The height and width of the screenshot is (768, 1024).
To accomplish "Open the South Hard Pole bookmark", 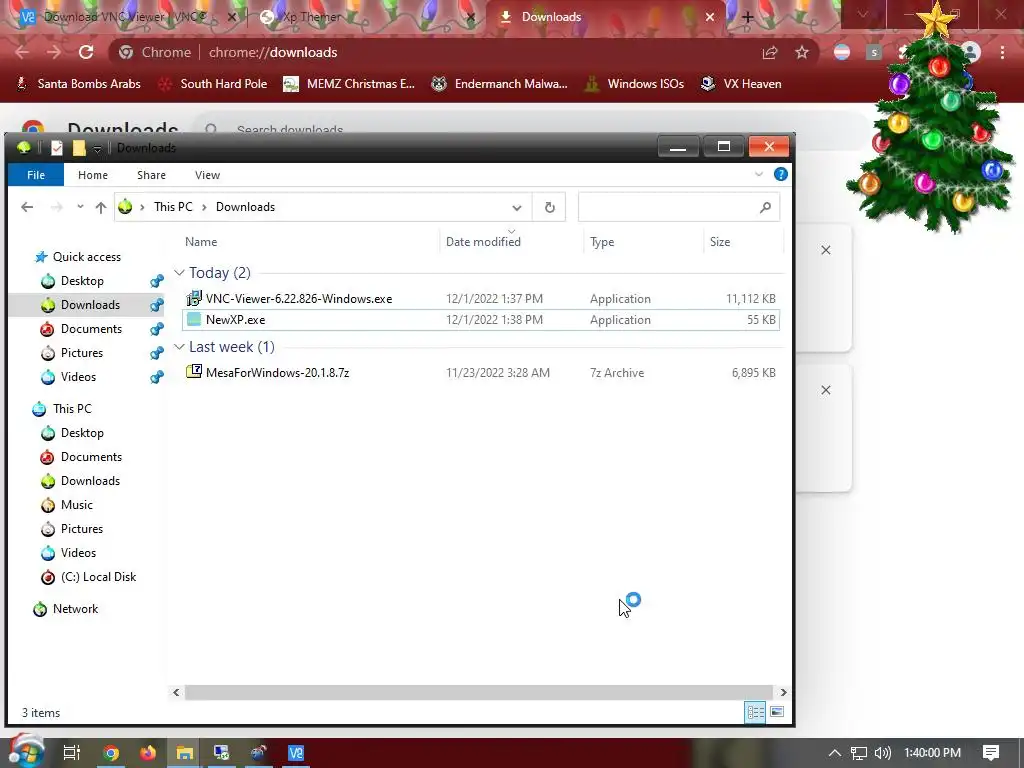I will 213,84.
